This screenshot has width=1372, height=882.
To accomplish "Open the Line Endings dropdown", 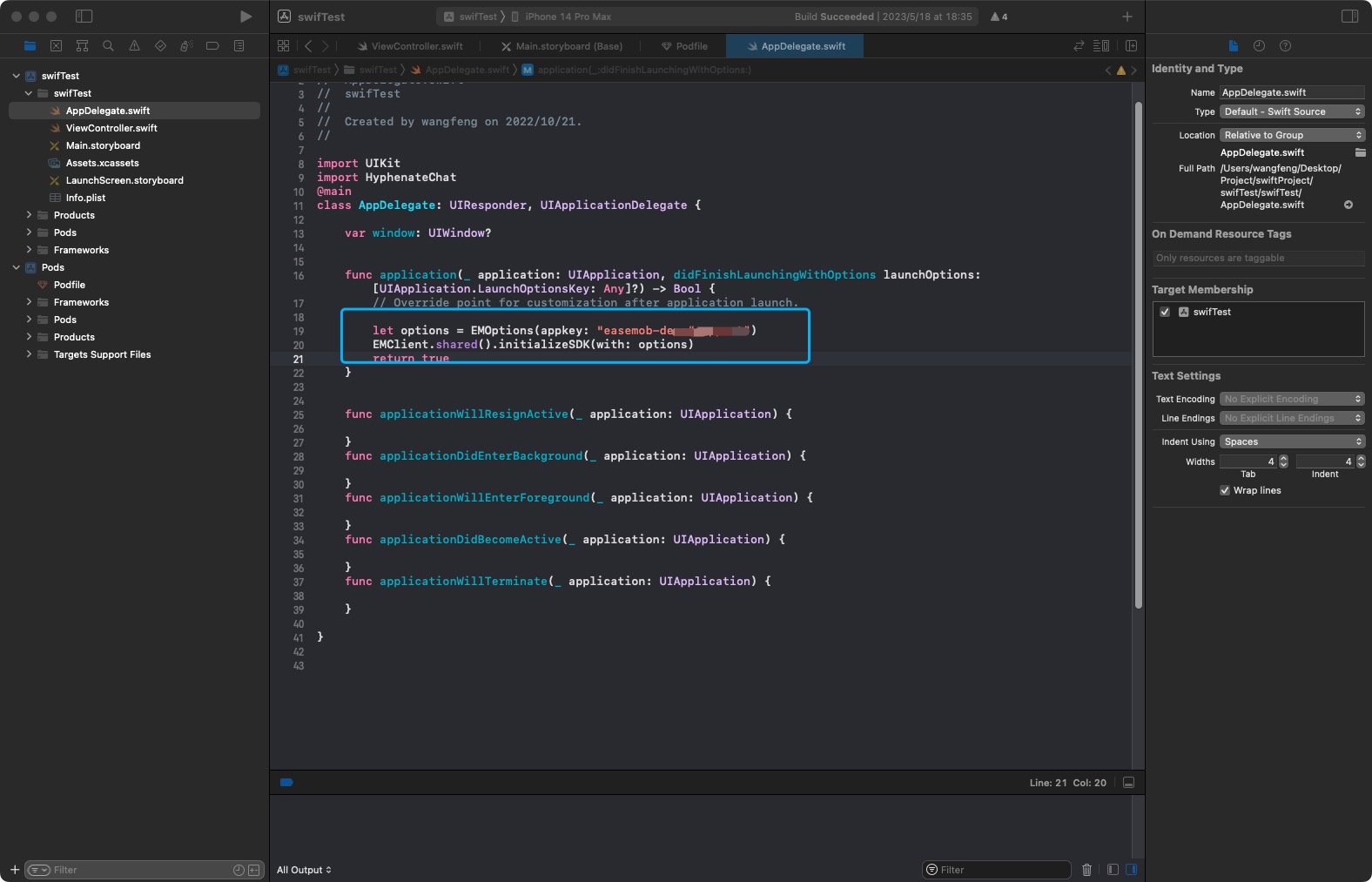I will click(1292, 418).
